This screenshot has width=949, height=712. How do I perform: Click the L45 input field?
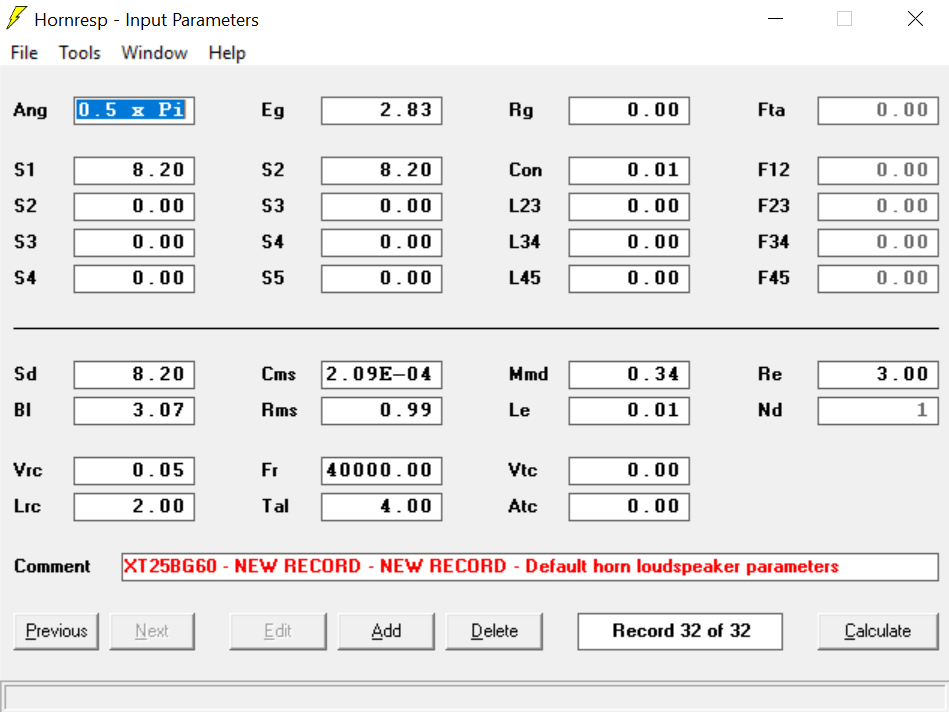pos(629,279)
